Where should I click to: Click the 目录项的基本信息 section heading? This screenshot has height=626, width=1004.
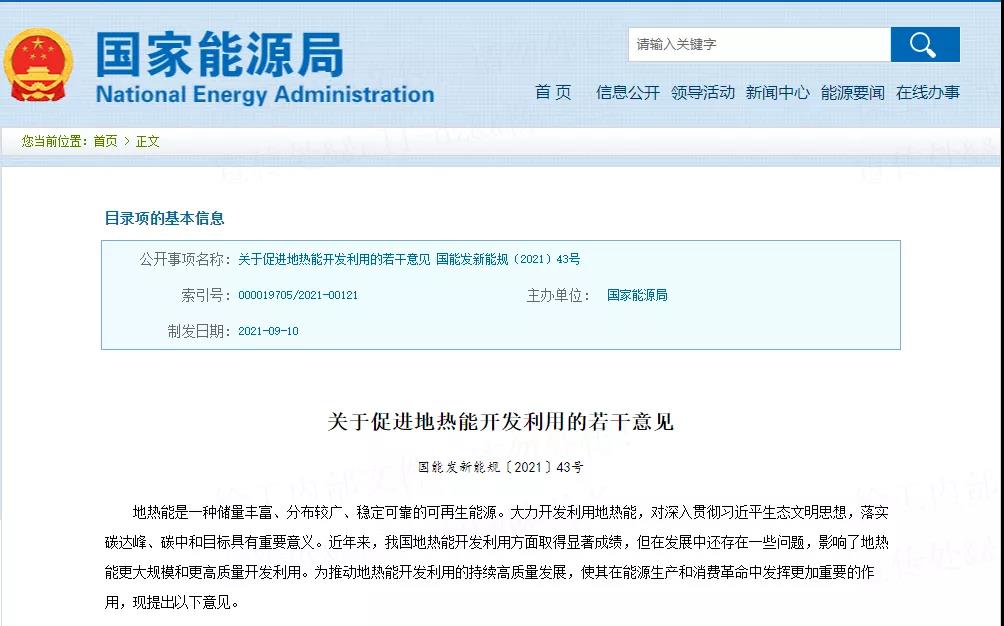pyautogui.click(x=165, y=218)
